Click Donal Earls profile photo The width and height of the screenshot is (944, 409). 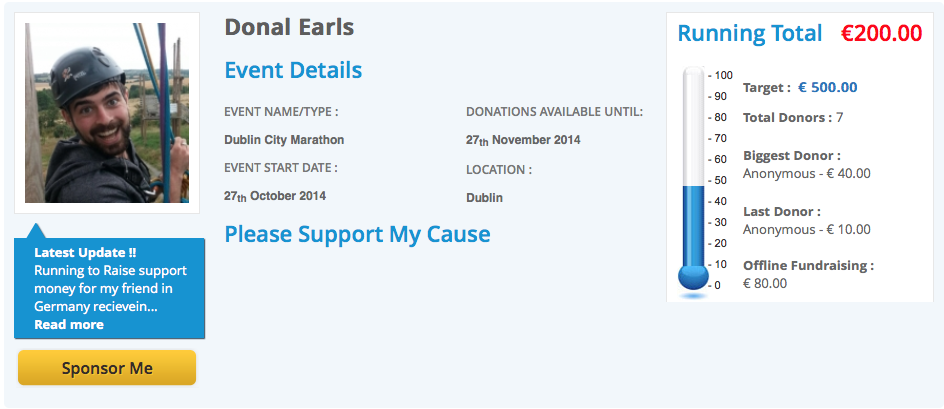click(107, 113)
